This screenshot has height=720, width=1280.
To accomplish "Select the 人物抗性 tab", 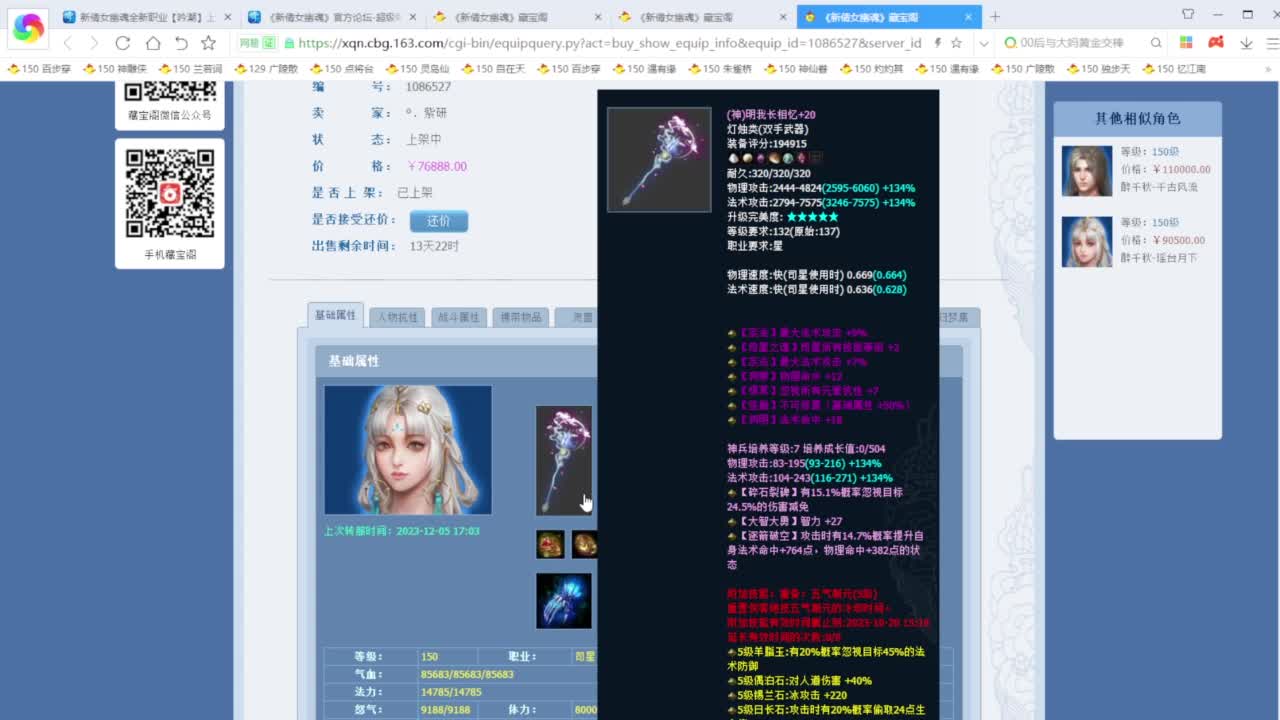I will [397, 317].
